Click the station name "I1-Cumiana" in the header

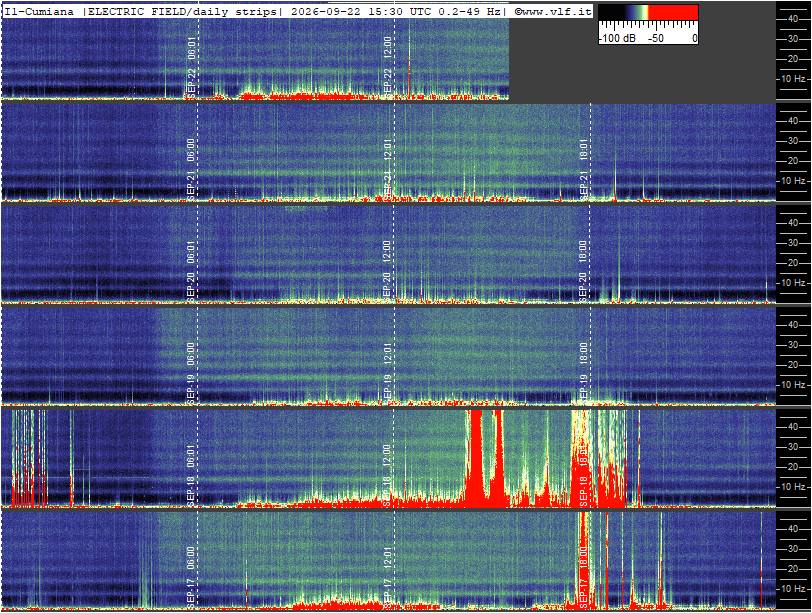[39, 11]
